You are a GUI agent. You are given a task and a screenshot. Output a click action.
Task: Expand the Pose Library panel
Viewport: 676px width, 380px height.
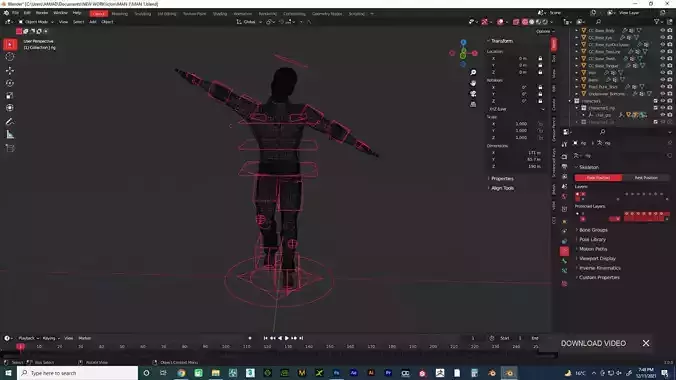click(x=592, y=239)
